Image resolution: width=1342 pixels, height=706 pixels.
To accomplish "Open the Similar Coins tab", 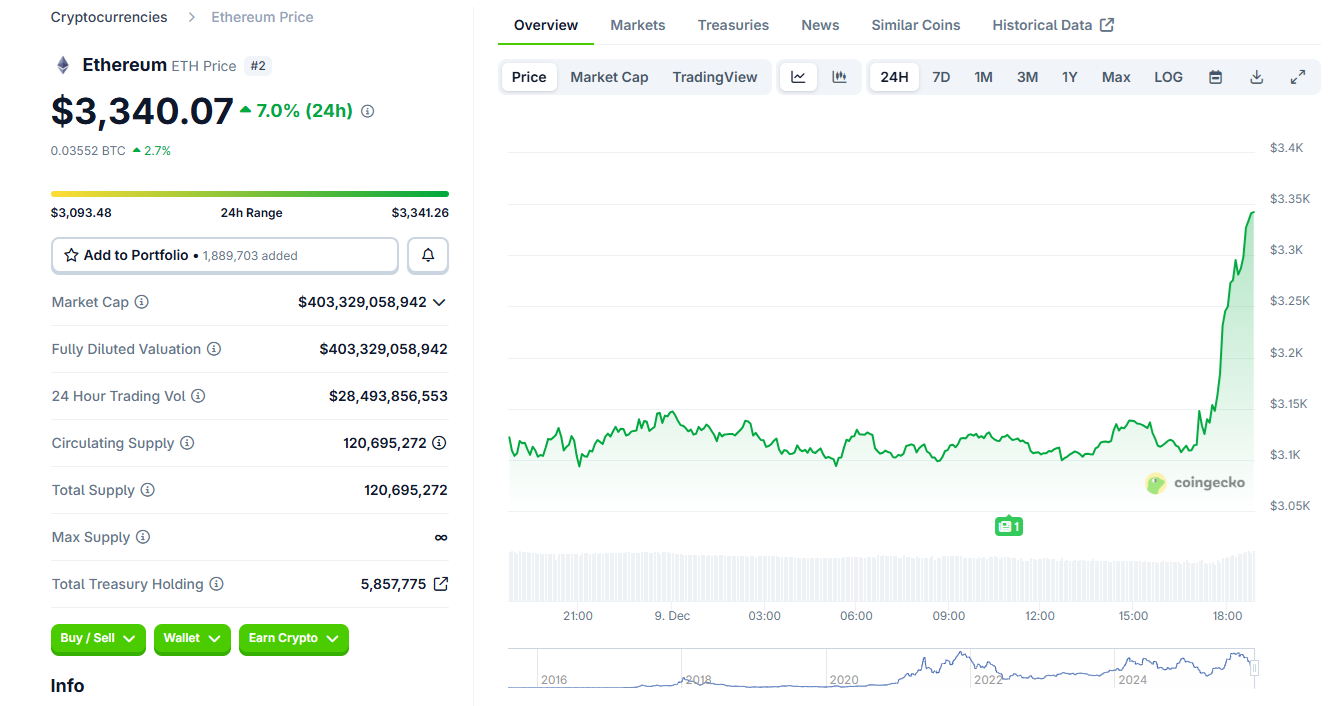I will point(914,24).
